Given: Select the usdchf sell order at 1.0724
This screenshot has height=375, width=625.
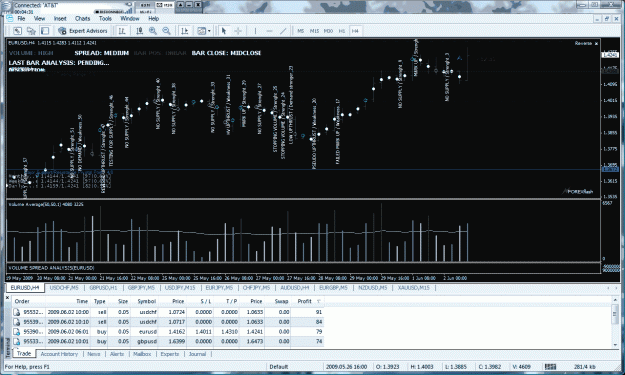Looking at the screenshot, I should (168, 312).
